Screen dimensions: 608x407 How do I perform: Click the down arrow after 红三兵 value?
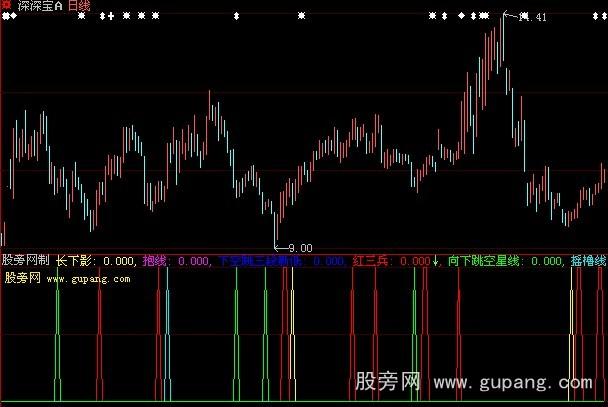[x=436, y=261]
